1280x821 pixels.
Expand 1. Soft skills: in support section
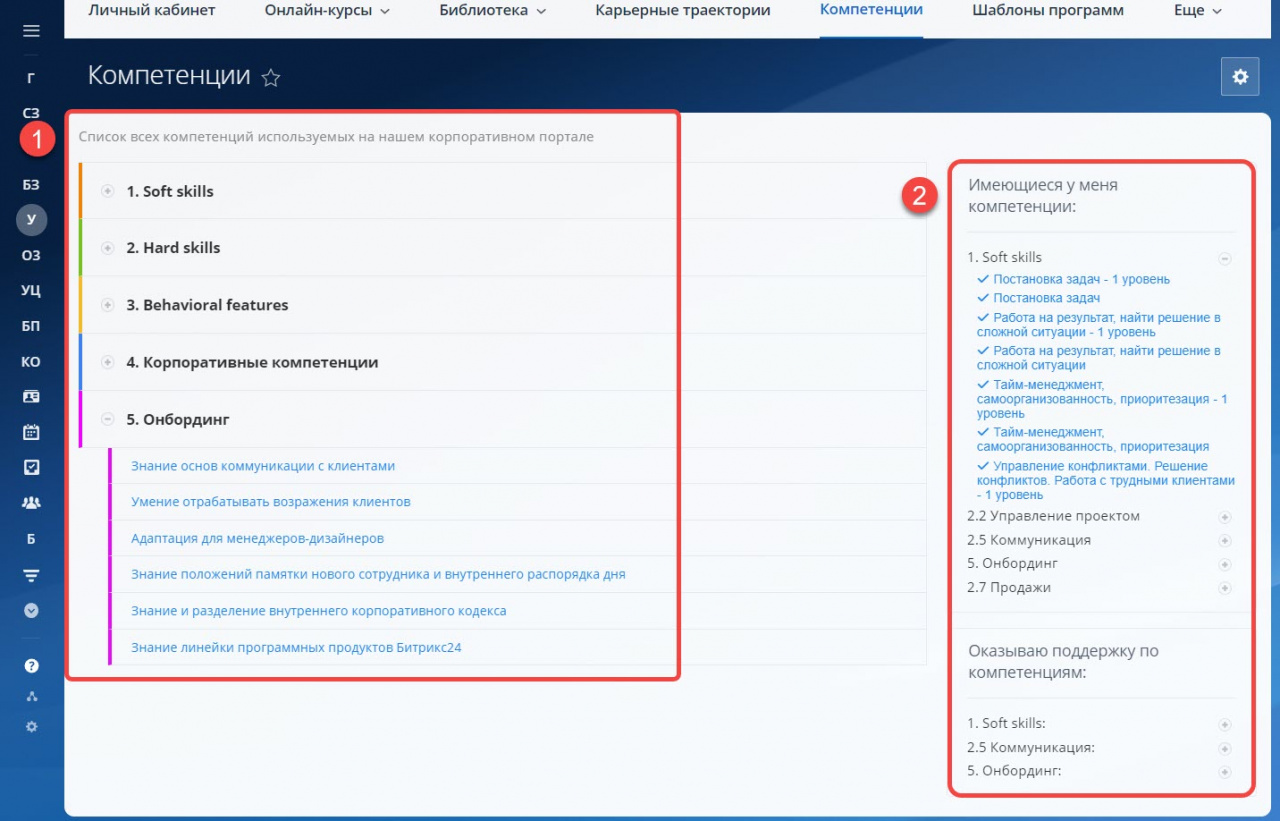tap(1225, 724)
